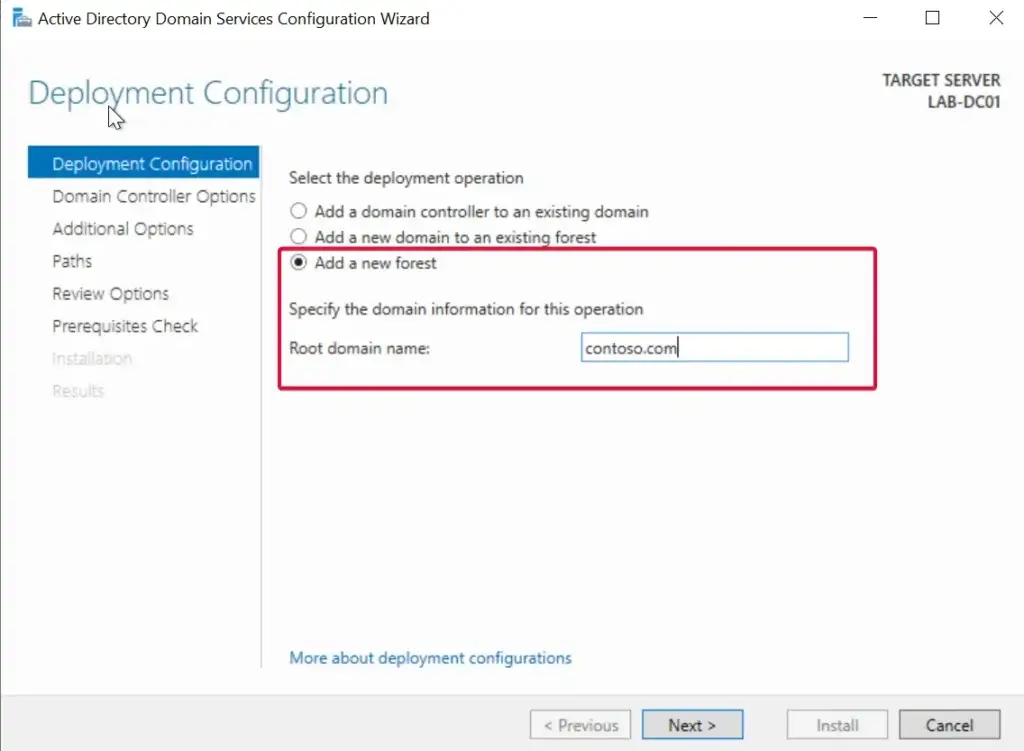Open the Additional Options step

(123, 229)
